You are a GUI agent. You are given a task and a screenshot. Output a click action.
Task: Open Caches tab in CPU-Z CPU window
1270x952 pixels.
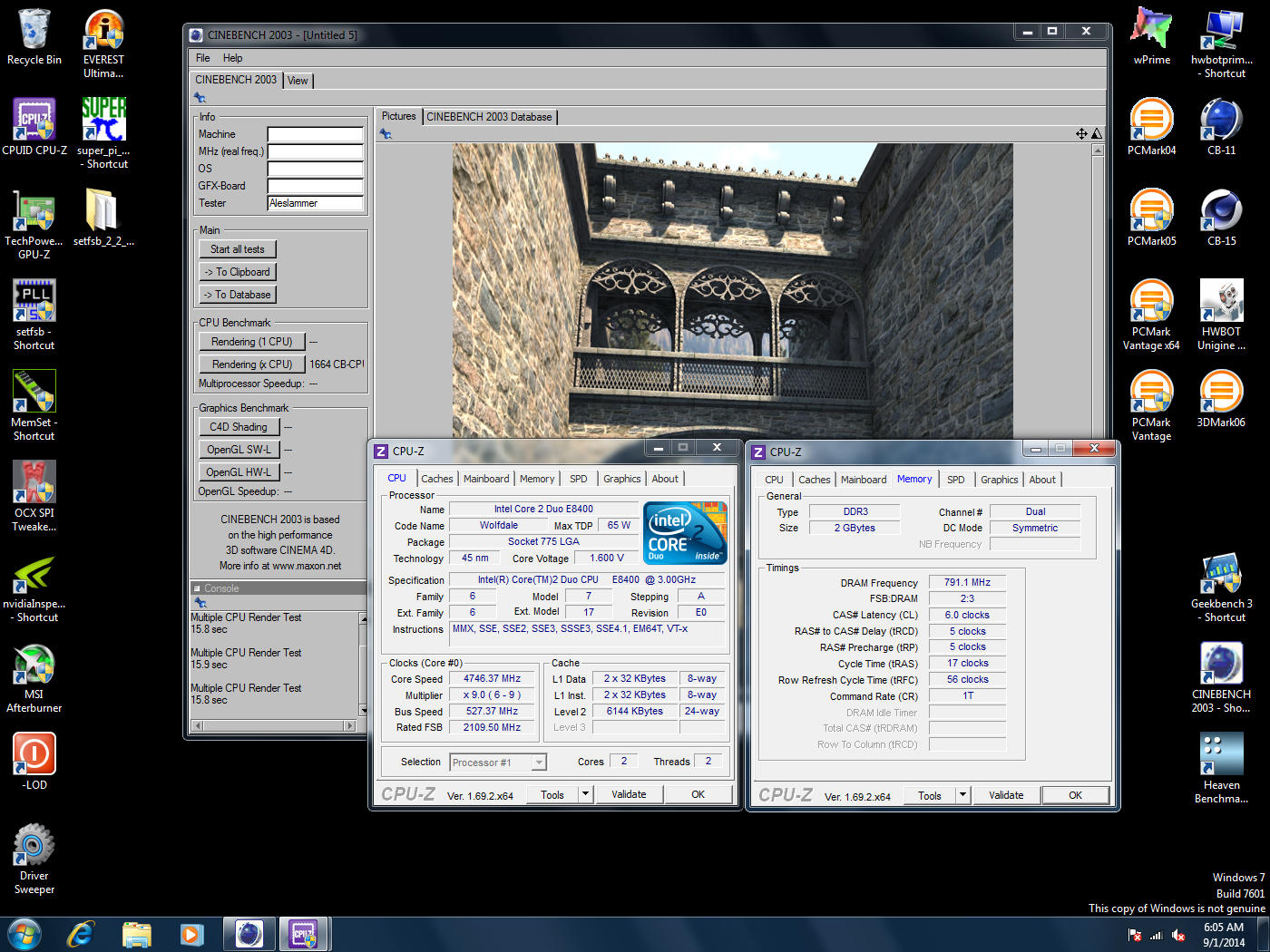(x=437, y=479)
